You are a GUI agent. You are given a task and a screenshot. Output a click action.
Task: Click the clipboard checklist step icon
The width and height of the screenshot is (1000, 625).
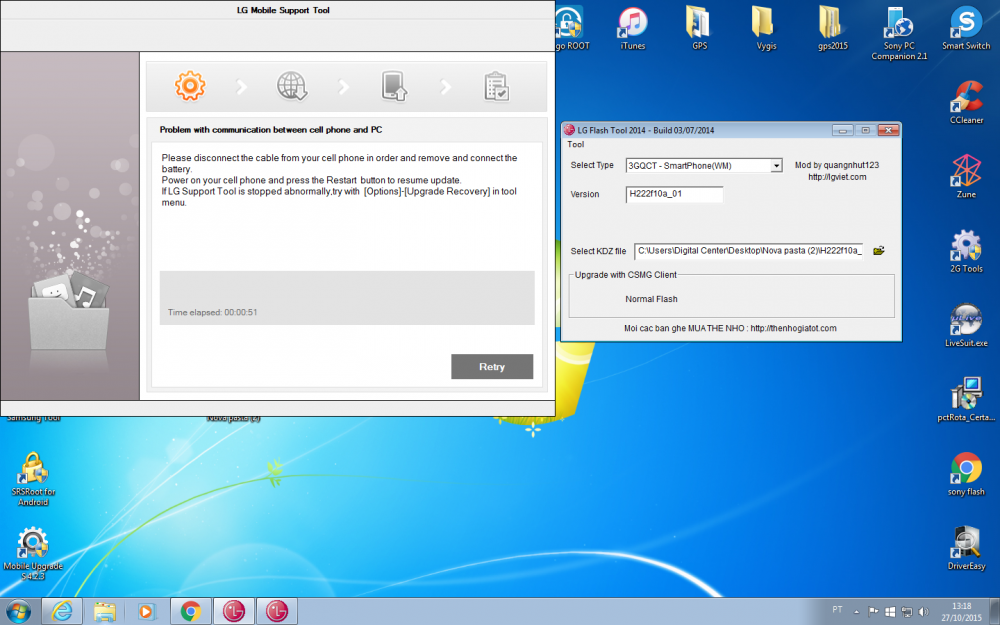click(496, 87)
